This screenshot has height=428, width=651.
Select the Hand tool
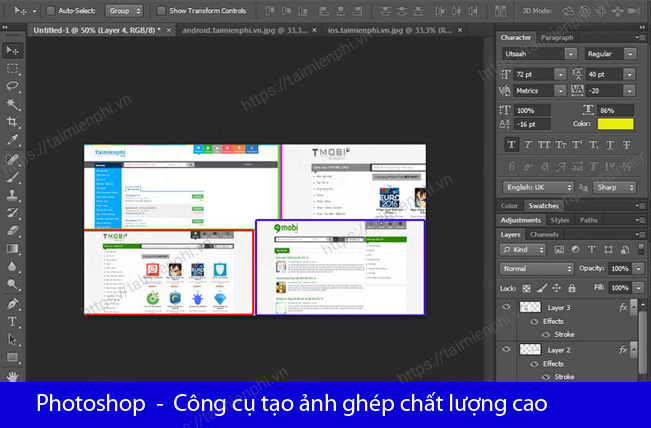(x=12, y=375)
